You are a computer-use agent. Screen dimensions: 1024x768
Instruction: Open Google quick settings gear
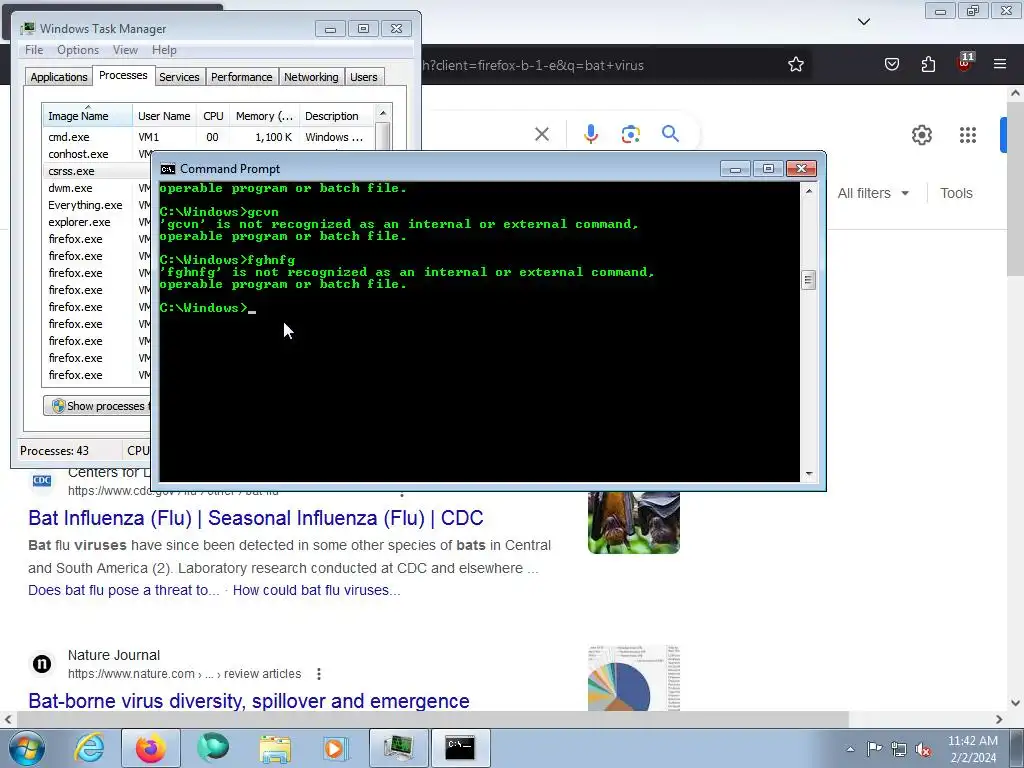[921, 135]
